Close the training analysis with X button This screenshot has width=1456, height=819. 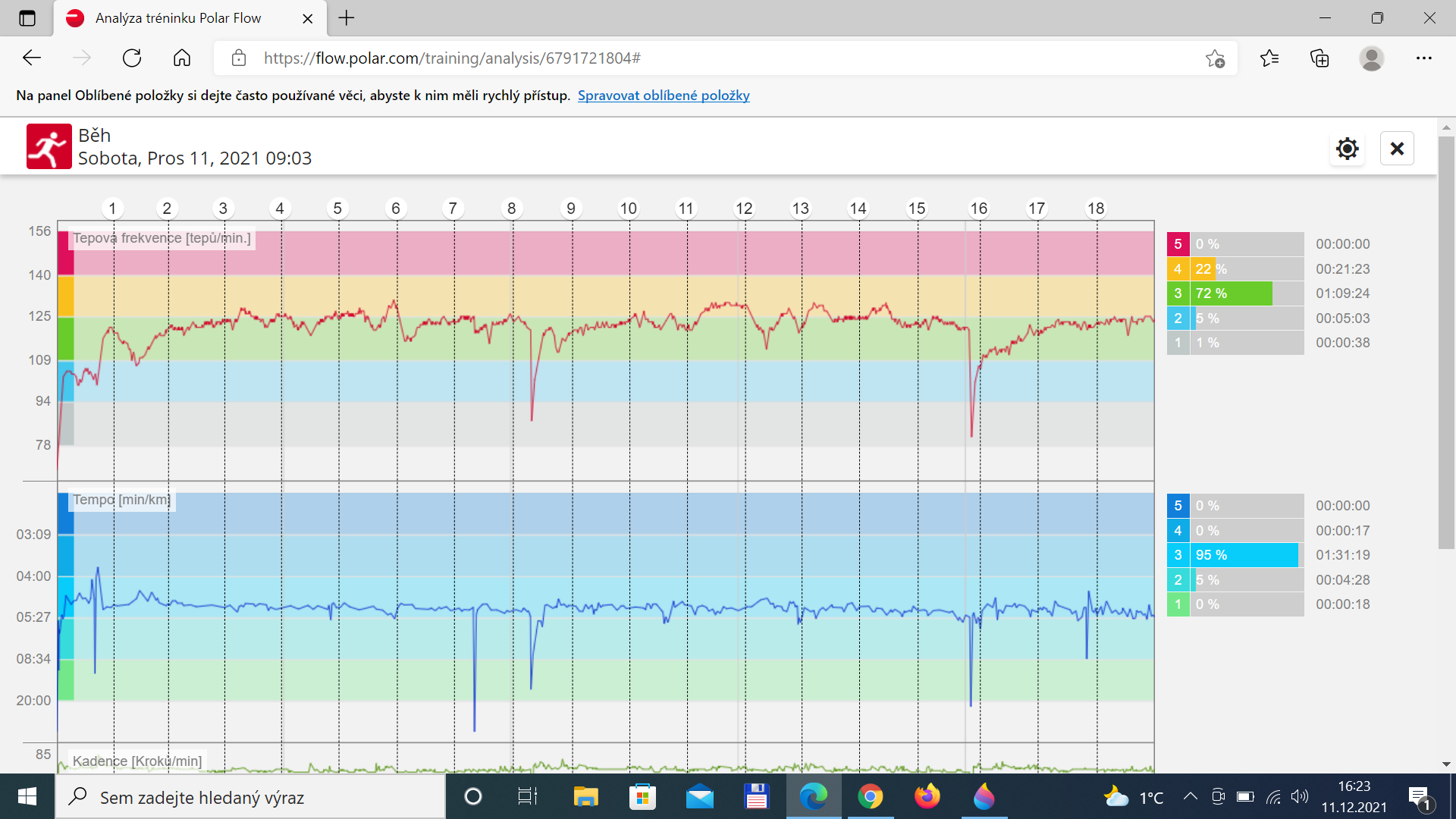click(1397, 149)
